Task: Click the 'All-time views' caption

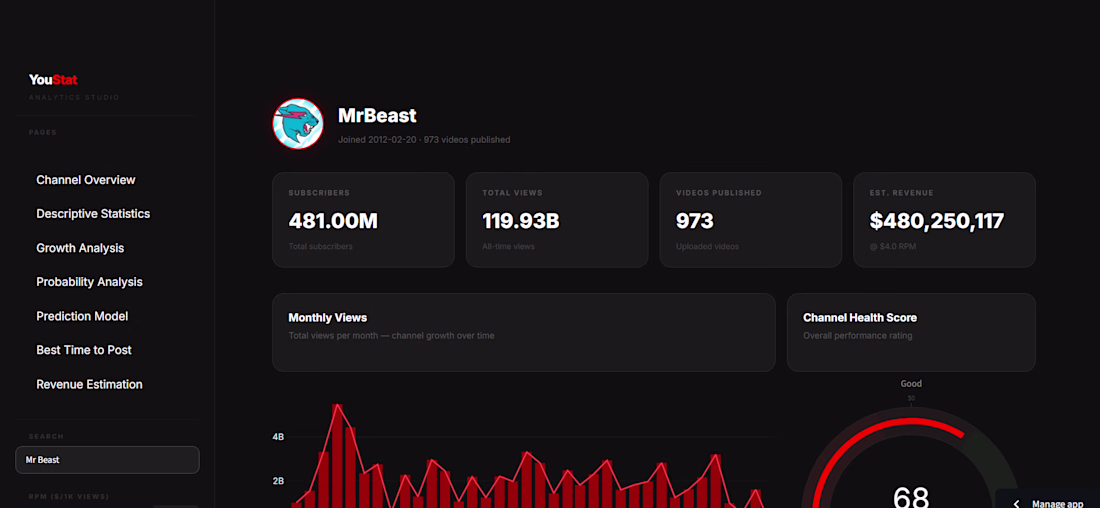Action: (508, 246)
